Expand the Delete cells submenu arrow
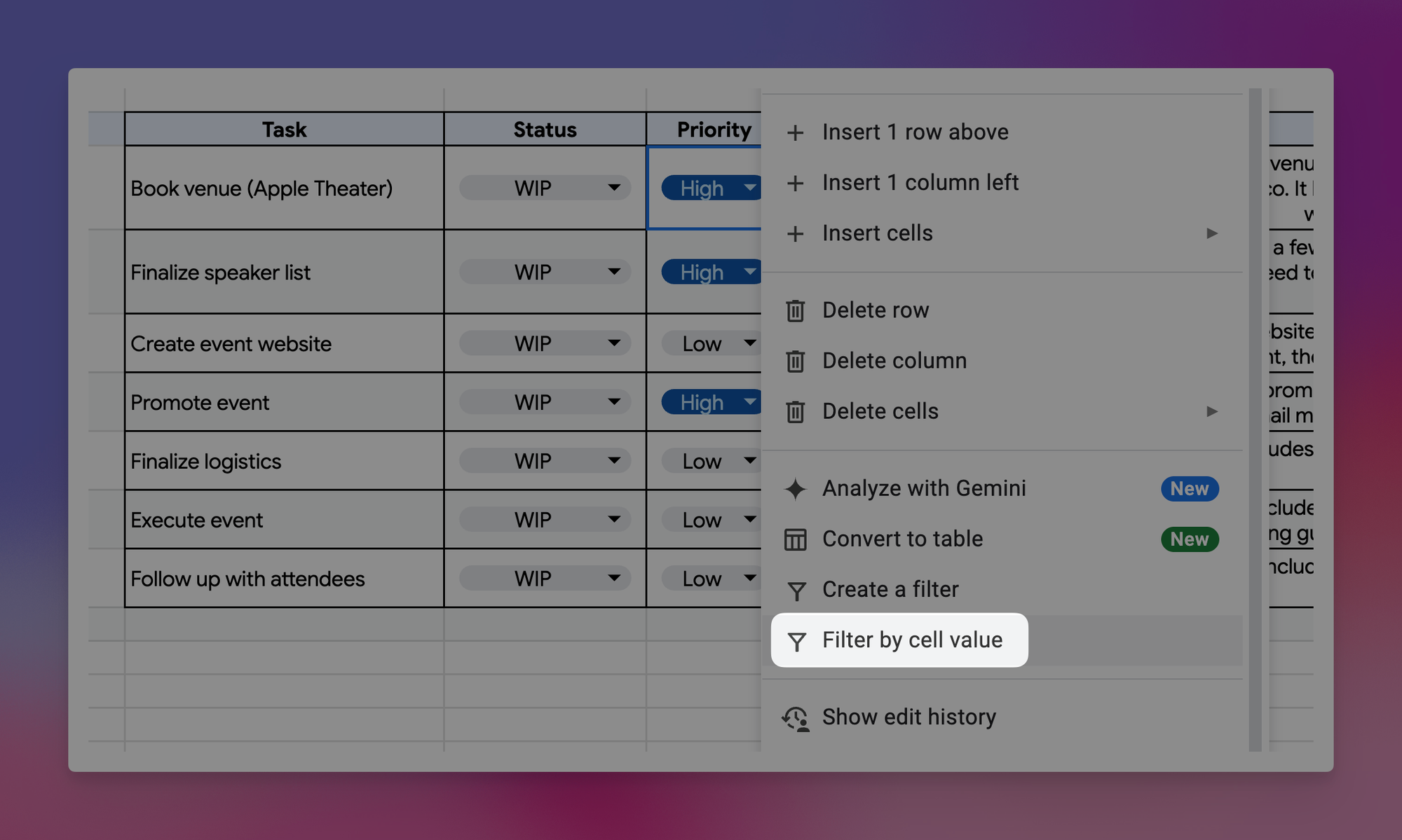 click(x=1211, y=411)
